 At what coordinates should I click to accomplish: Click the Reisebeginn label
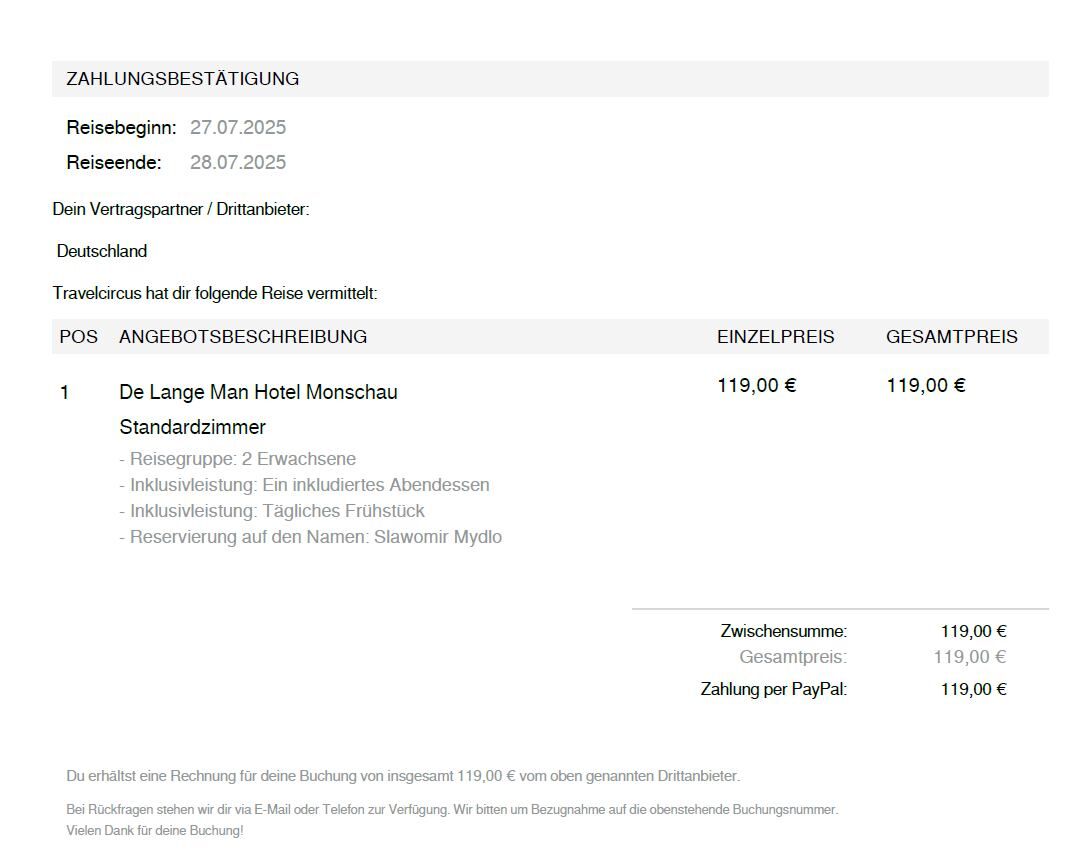coord(121,128)
